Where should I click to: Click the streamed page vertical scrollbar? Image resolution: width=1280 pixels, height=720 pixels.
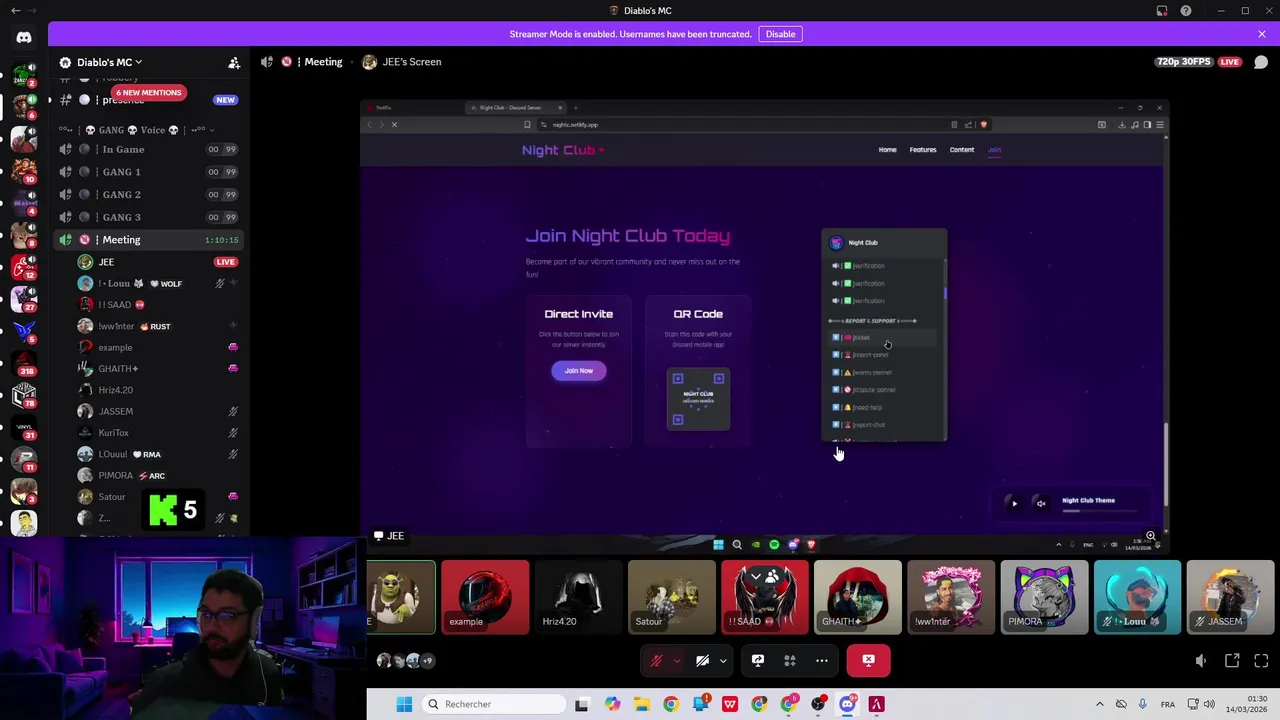click(x=1165, y=465)
